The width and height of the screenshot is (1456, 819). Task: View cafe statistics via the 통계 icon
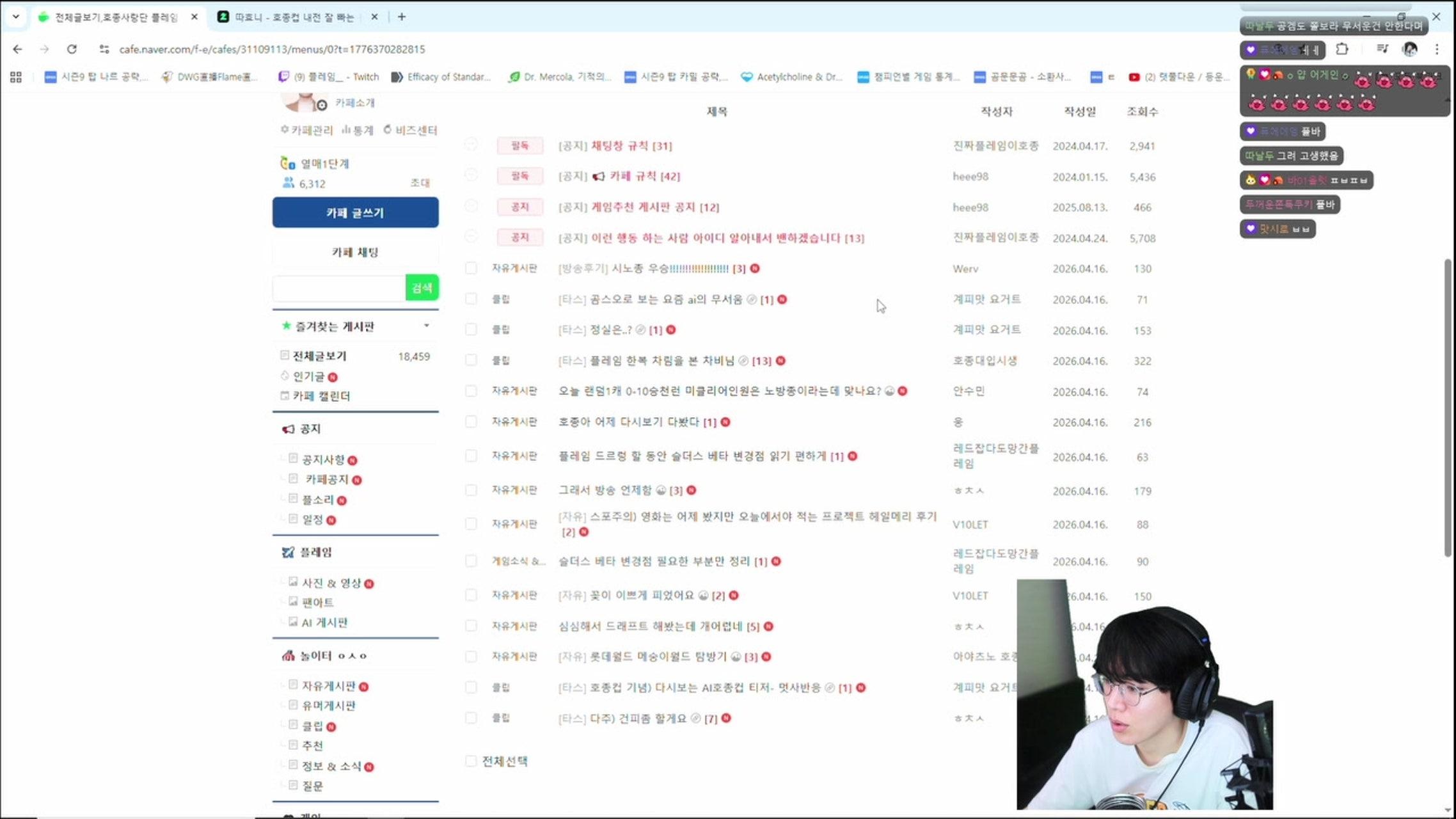pos(345,130)
